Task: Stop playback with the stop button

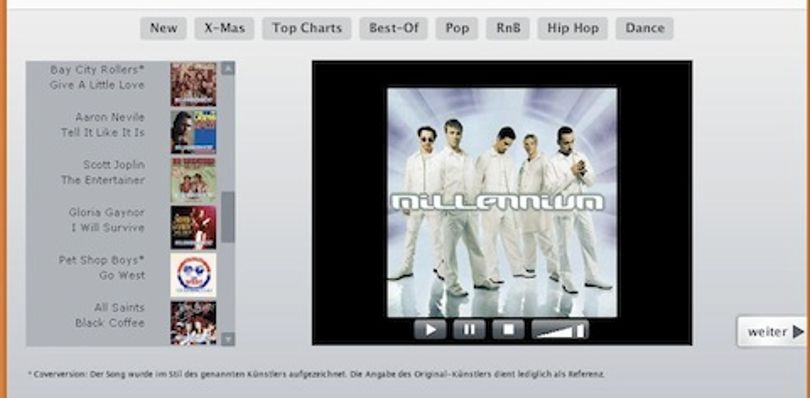Action: point(508,329)
